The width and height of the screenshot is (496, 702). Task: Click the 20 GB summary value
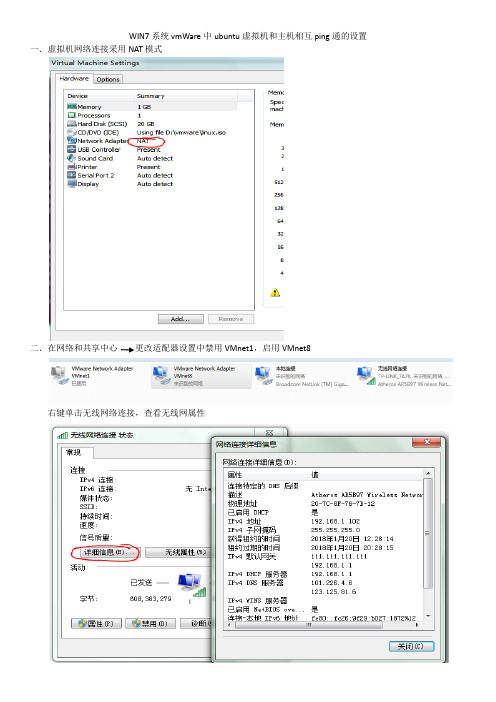point(145,124)
